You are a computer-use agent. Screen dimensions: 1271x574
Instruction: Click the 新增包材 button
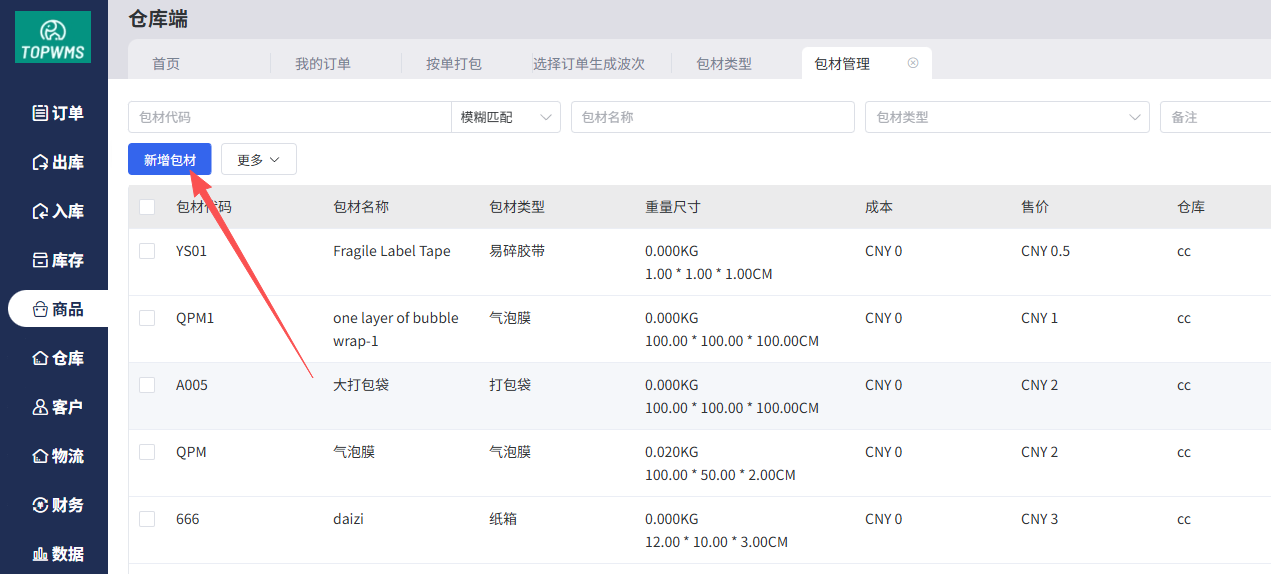(169, 160)
